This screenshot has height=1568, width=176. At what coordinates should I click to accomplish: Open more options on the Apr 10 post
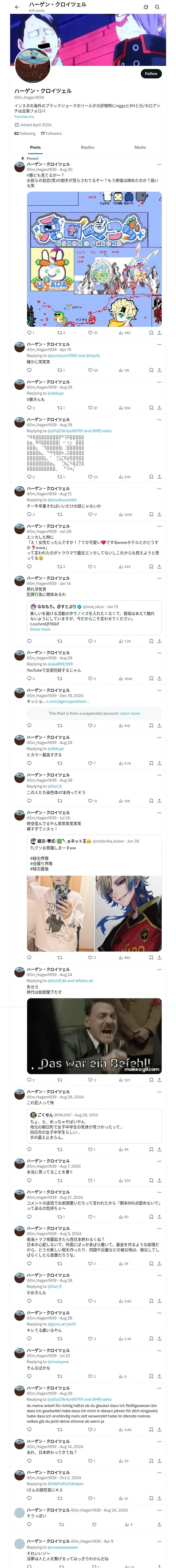tap(159, 344)
